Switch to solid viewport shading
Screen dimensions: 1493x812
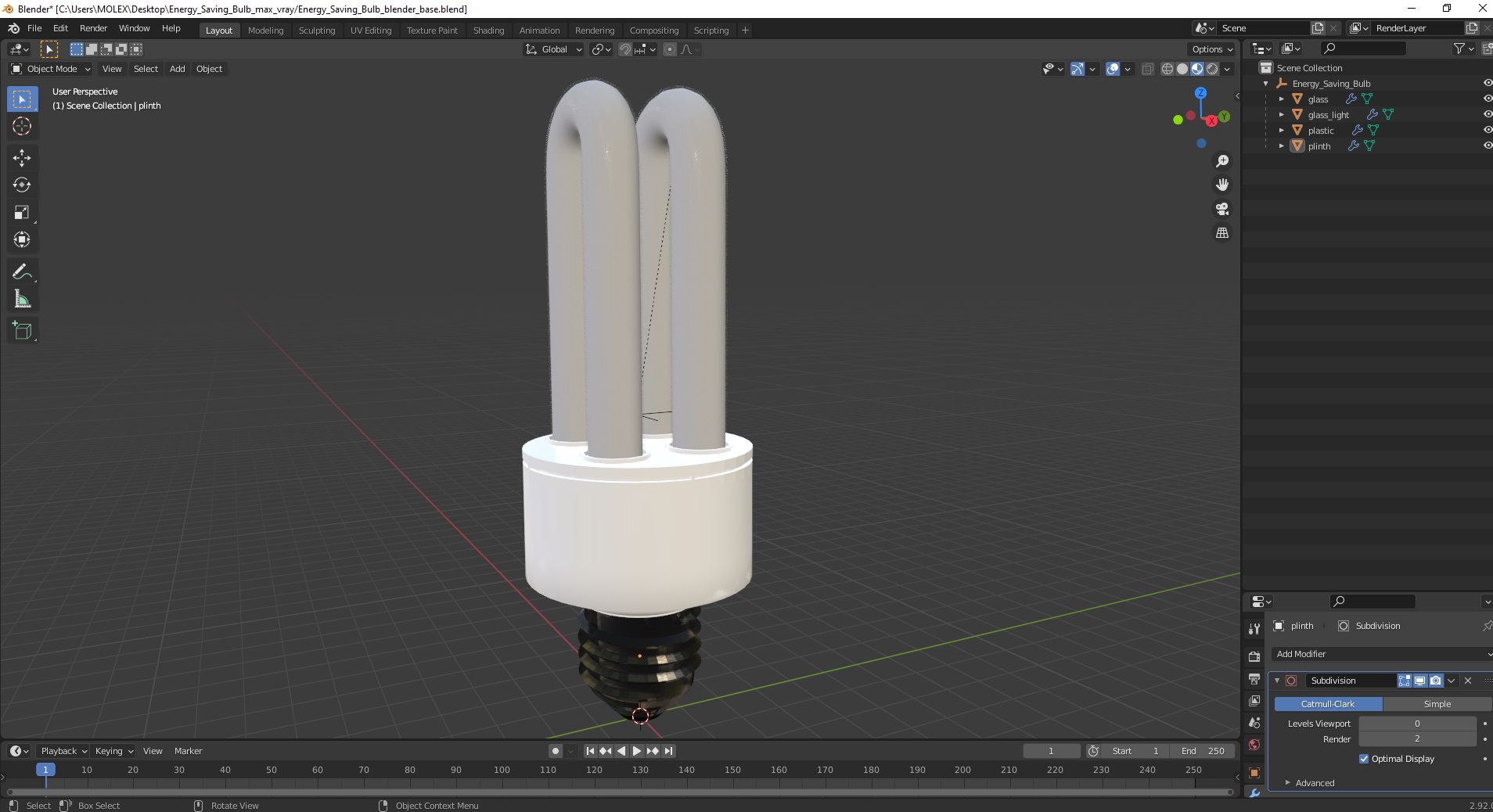tap(1182, 69)
